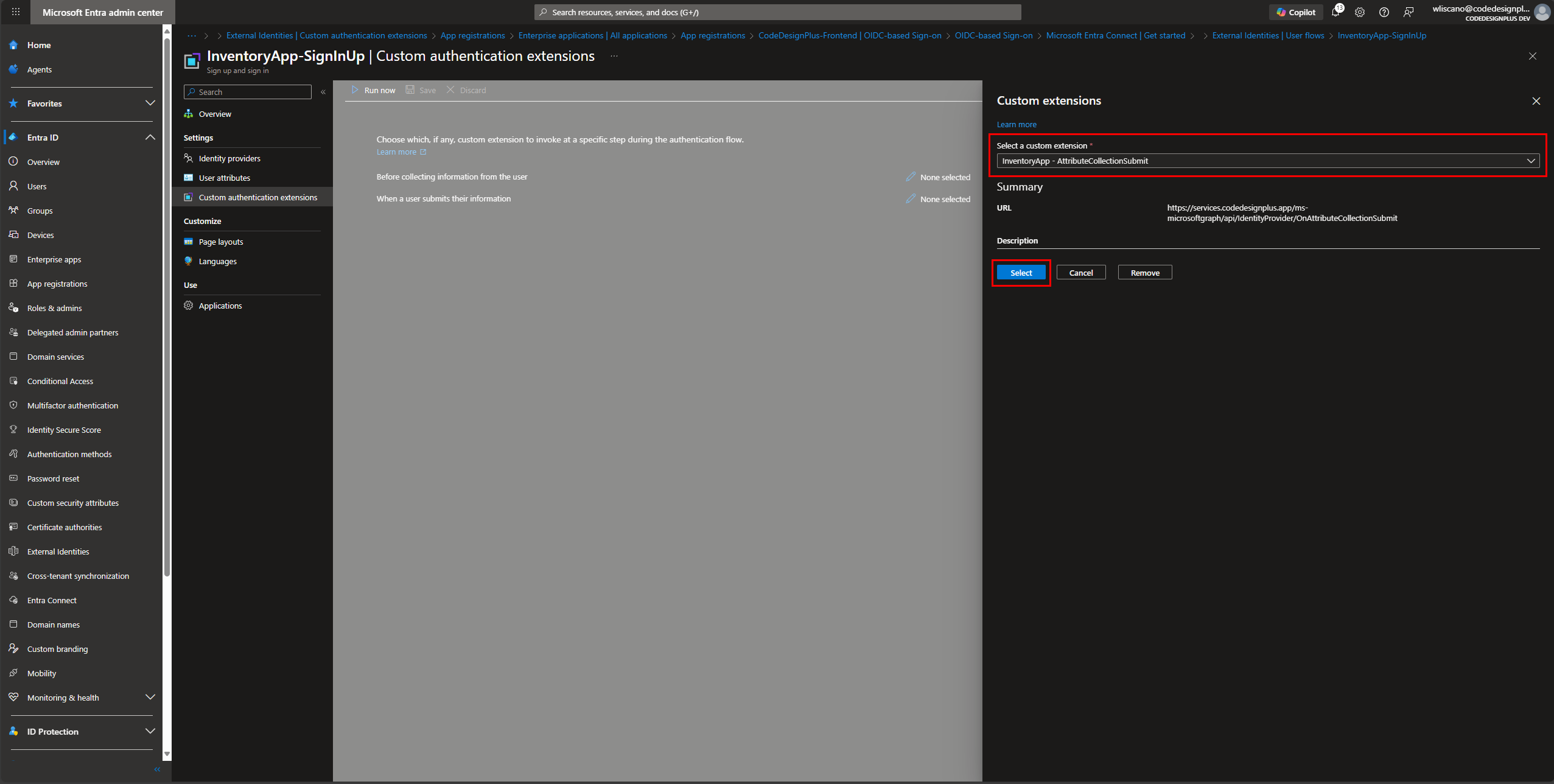Image resolution: width=1554 pixels, height=784 pixels.
Task: Open Certificate authorities in sidebar
Action: pyautogui.click(x=65, y=527)
